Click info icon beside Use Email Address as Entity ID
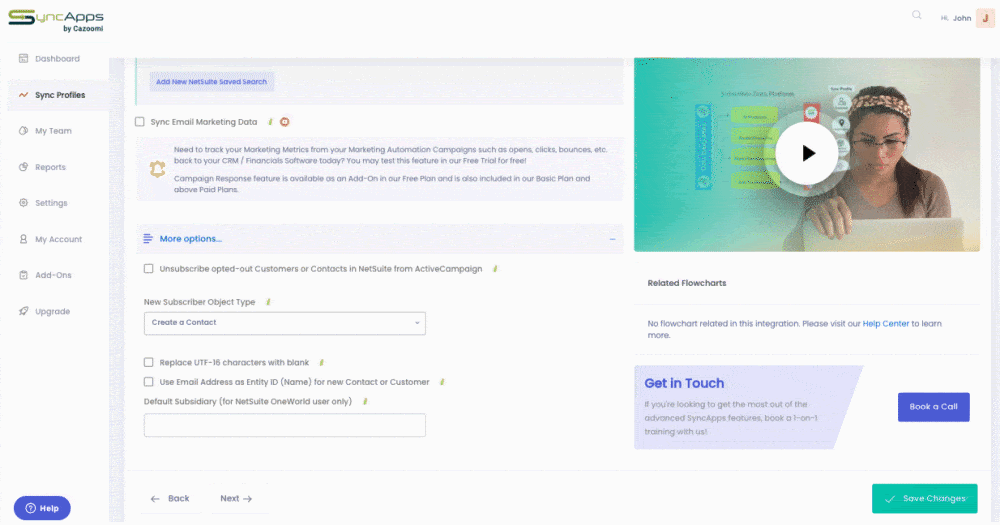This screenshot has width=1000, height=525. click(x=442, y=382)
